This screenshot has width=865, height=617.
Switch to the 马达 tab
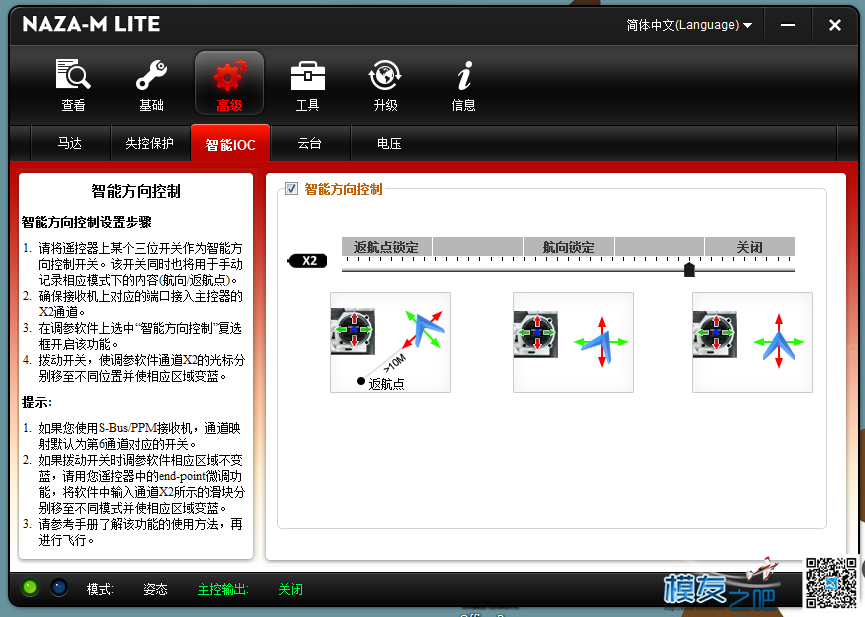click(70, 143)
